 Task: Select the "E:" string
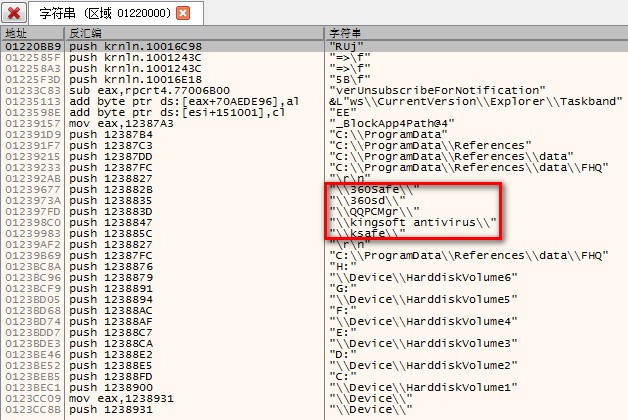click(x=343, y=332)
